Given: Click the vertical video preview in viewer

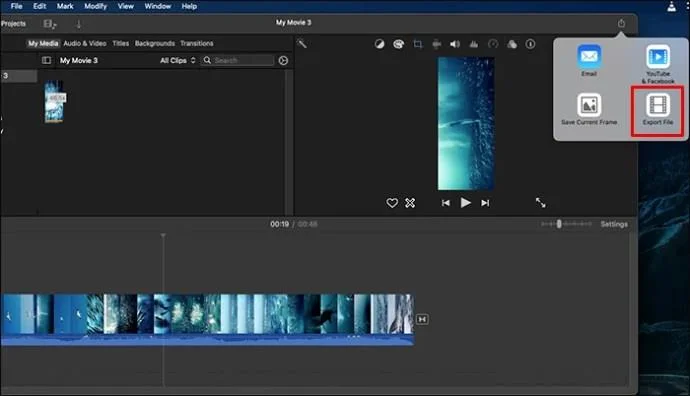Looking at the screenshot, I should (466, 124).
